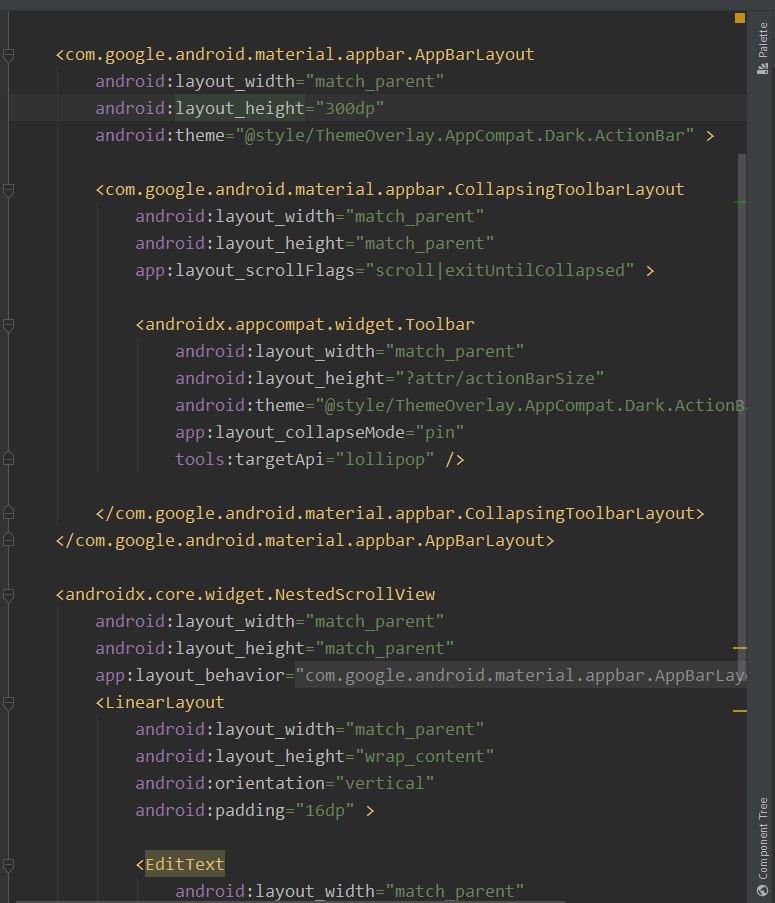
Task: Click the closing CollapsingToolbarLayout tag text
Action: tap(400, 514)
